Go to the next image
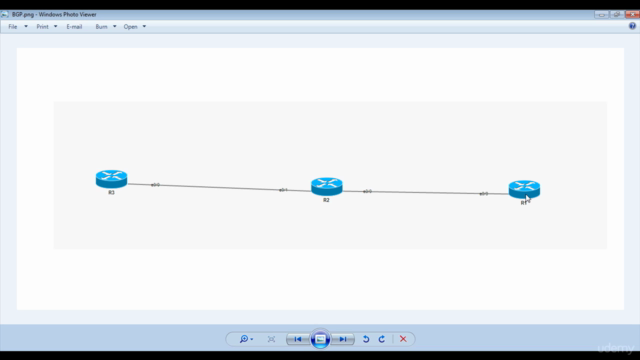Image resolution: width=640 pixels, height=360 pixels. pyautogui.click(x=343, y=339)
